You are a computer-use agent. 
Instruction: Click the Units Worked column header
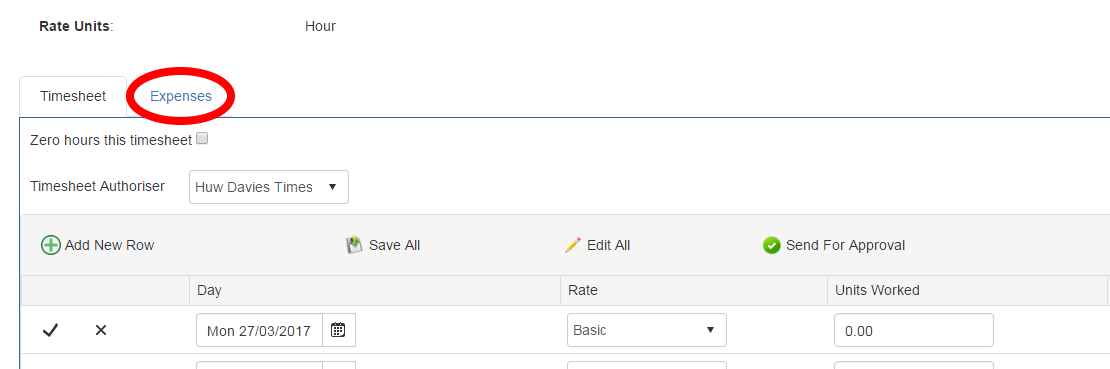(877, 290)
